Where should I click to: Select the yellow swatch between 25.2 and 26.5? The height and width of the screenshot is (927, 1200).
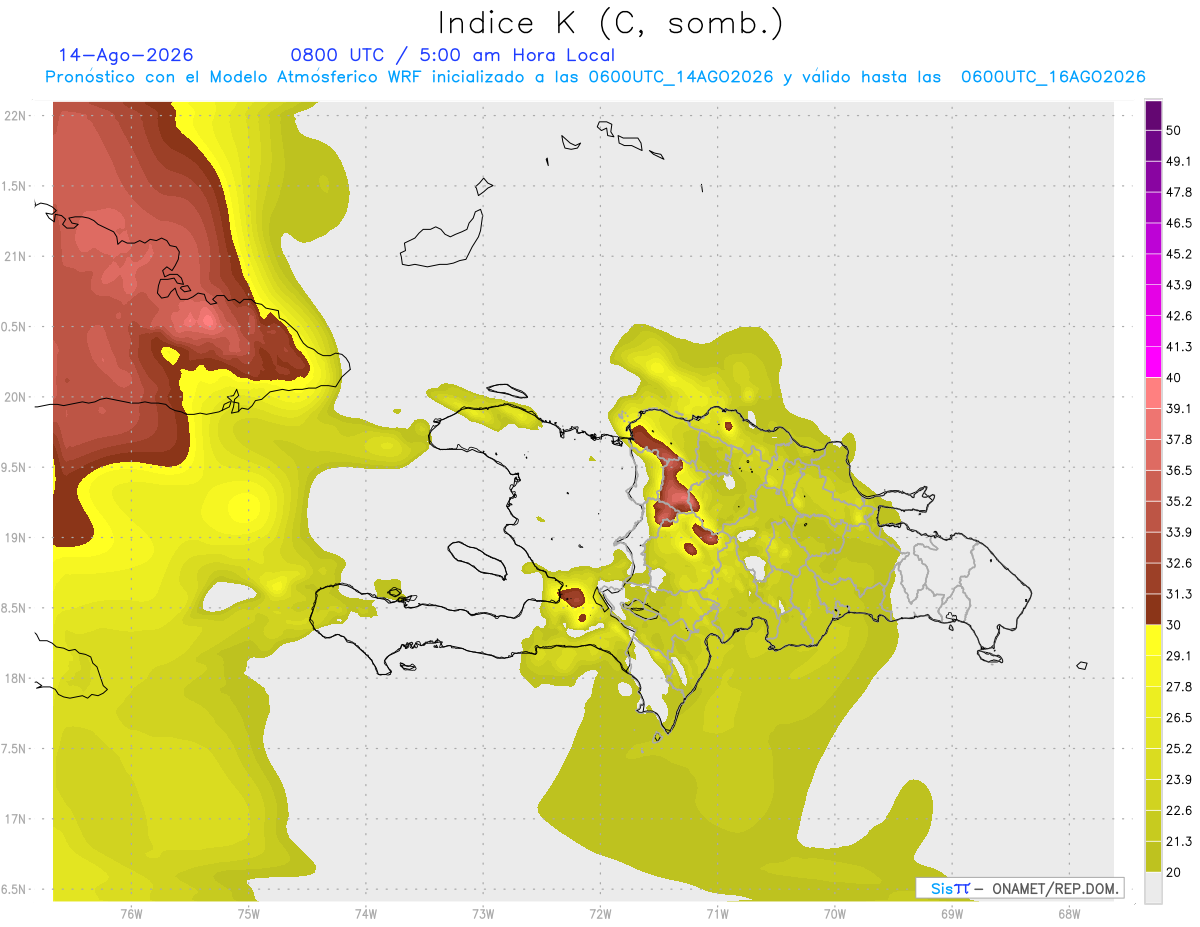click(x=1154, y=733)
